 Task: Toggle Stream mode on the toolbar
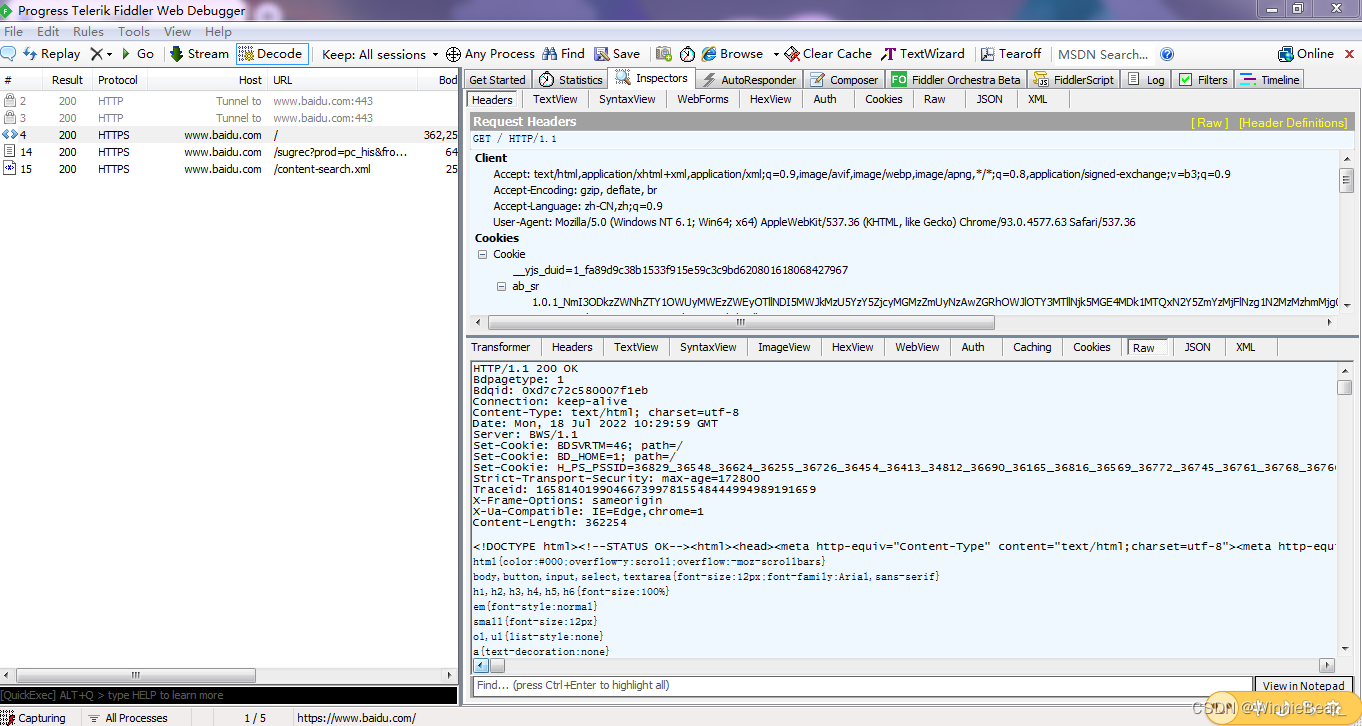(x=199, y=54)
